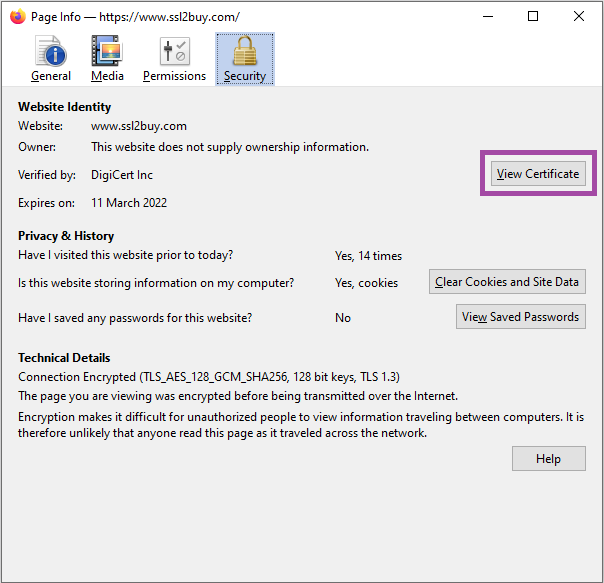Click the ownership information text

(x=230, y=147)
